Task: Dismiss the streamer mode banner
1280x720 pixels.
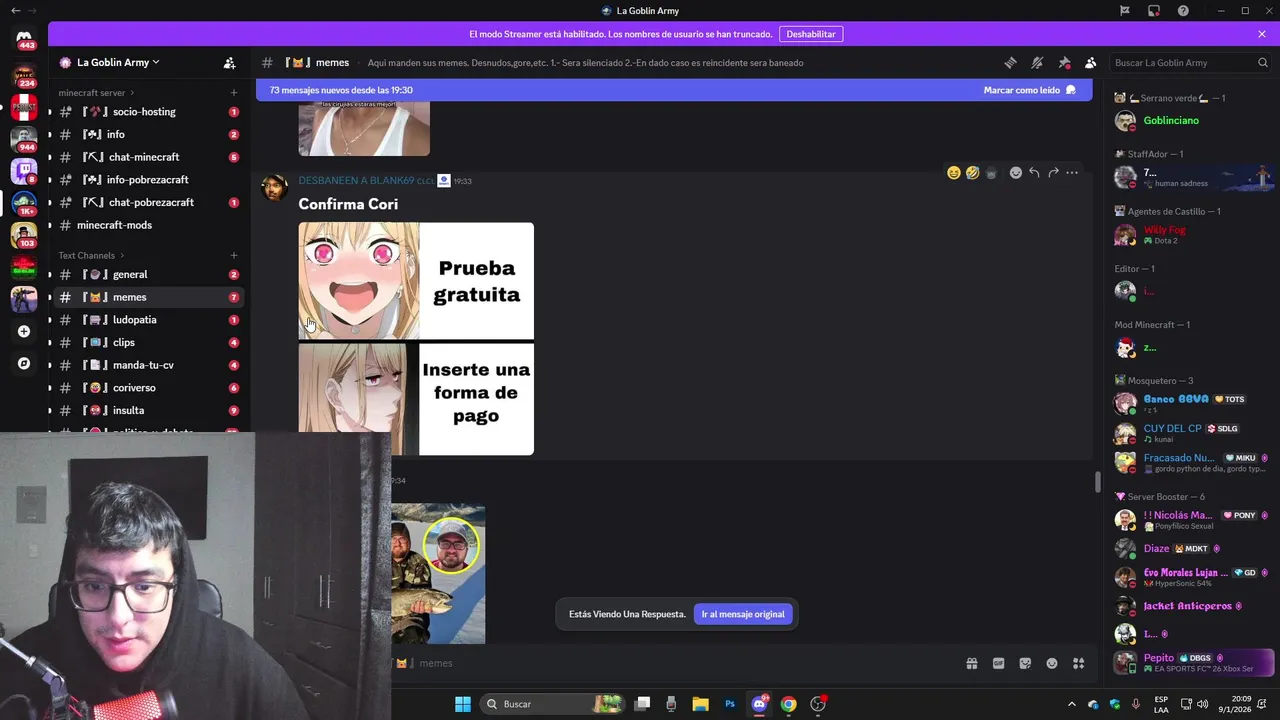Action: (x=1262, y=34)
